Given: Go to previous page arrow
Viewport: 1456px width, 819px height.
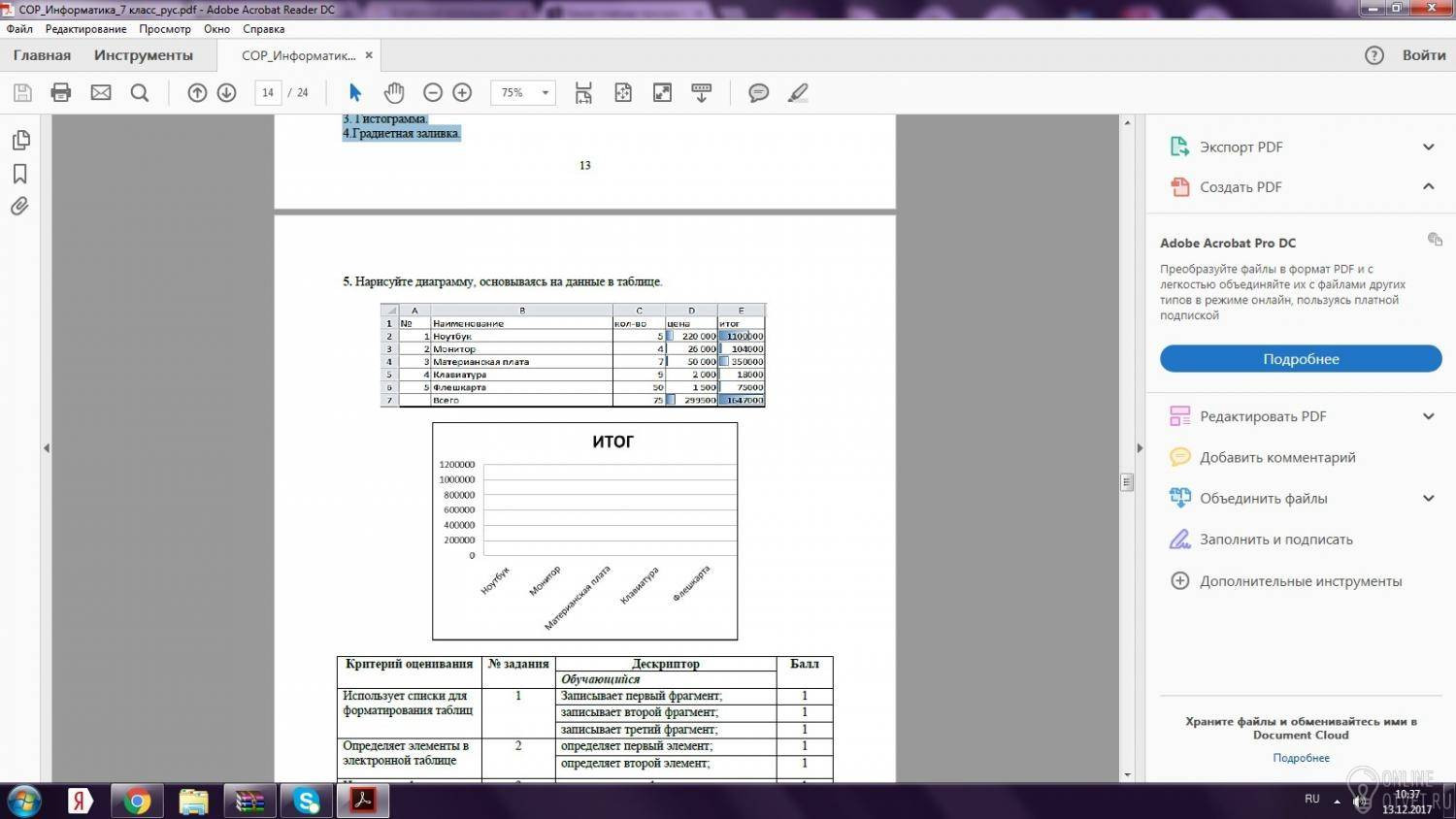Looking at the screenshot, I should (197, 92).
